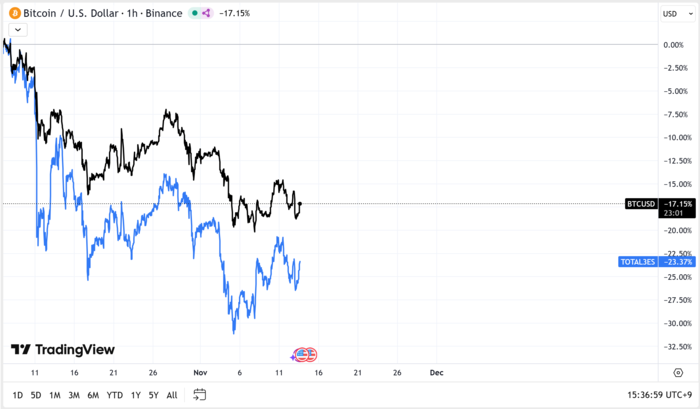Screen dimensions: 700x409
Task: Select the YTD range button
Action: click(115, 394)
